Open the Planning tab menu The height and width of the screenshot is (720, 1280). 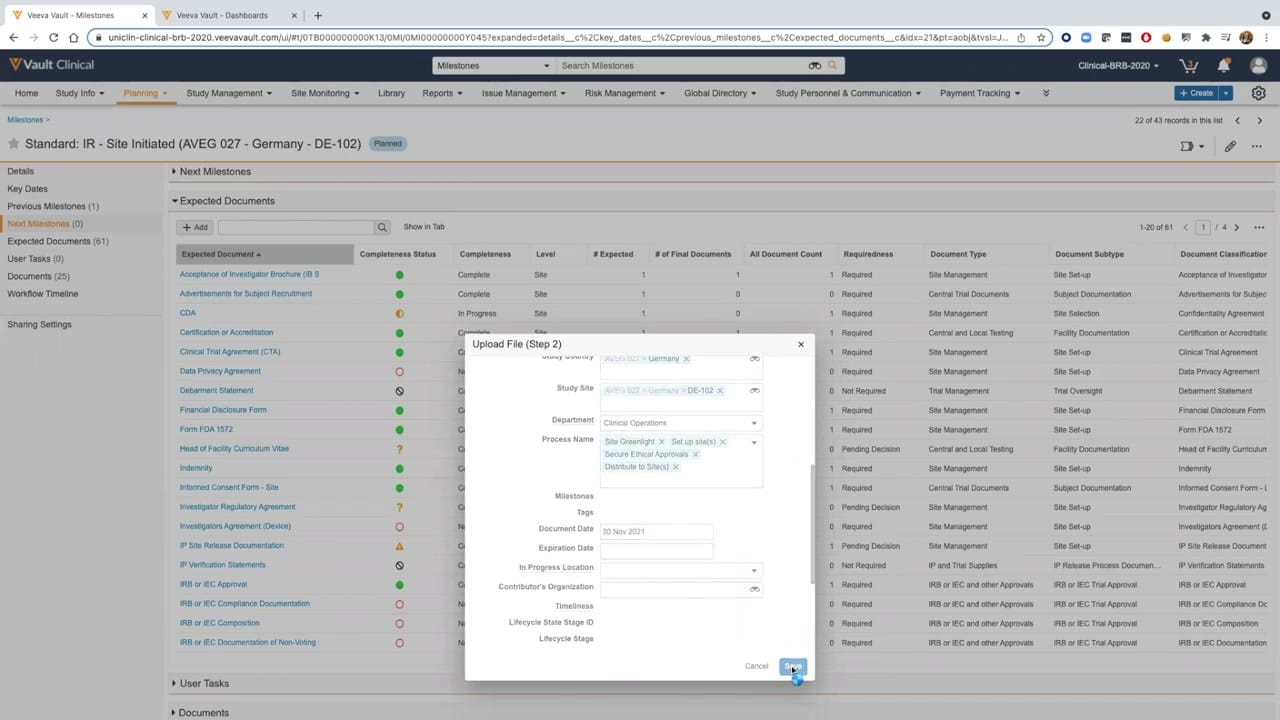145,93
